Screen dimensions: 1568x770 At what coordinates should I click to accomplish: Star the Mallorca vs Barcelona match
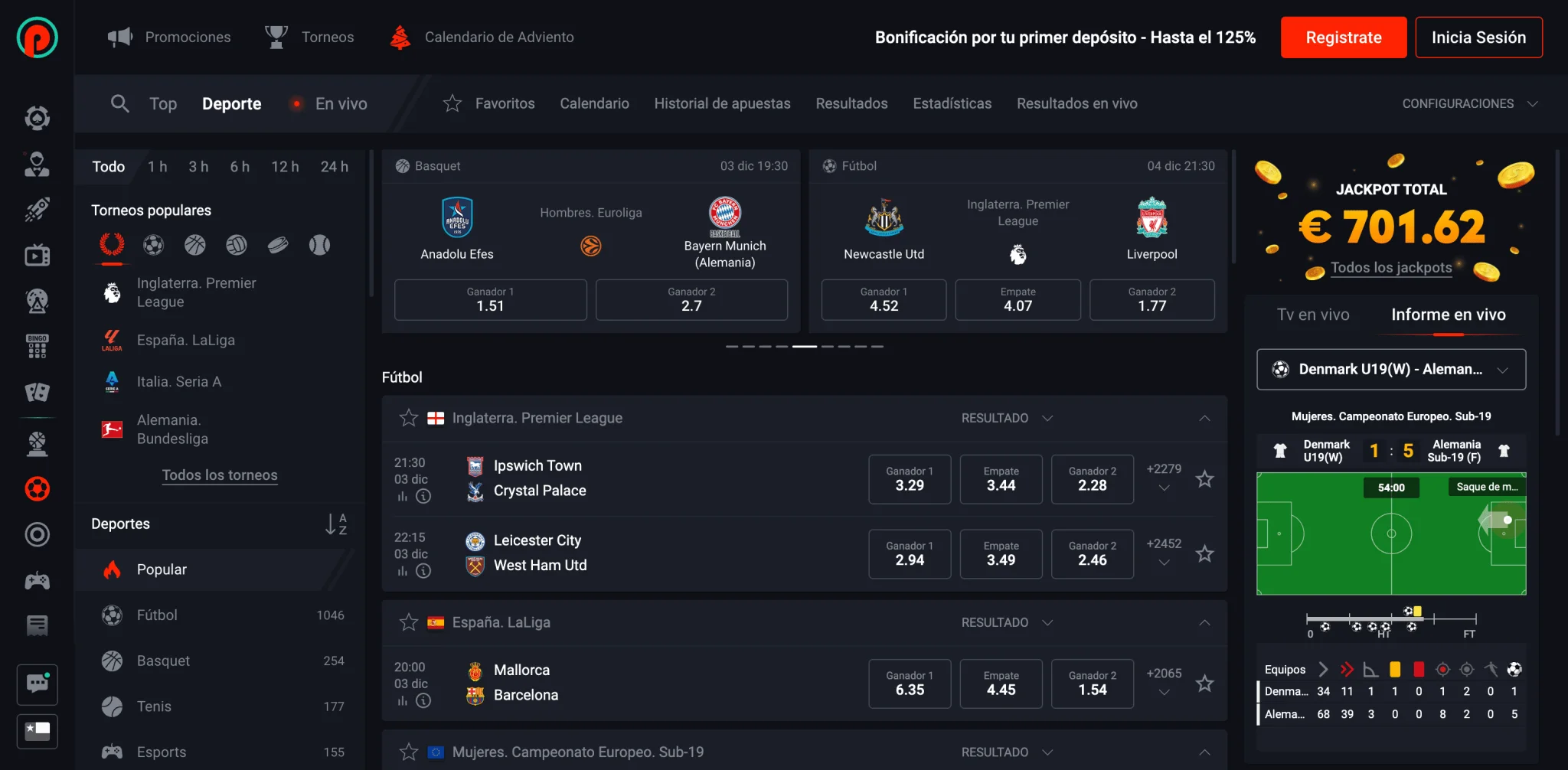click(1204, 684)
